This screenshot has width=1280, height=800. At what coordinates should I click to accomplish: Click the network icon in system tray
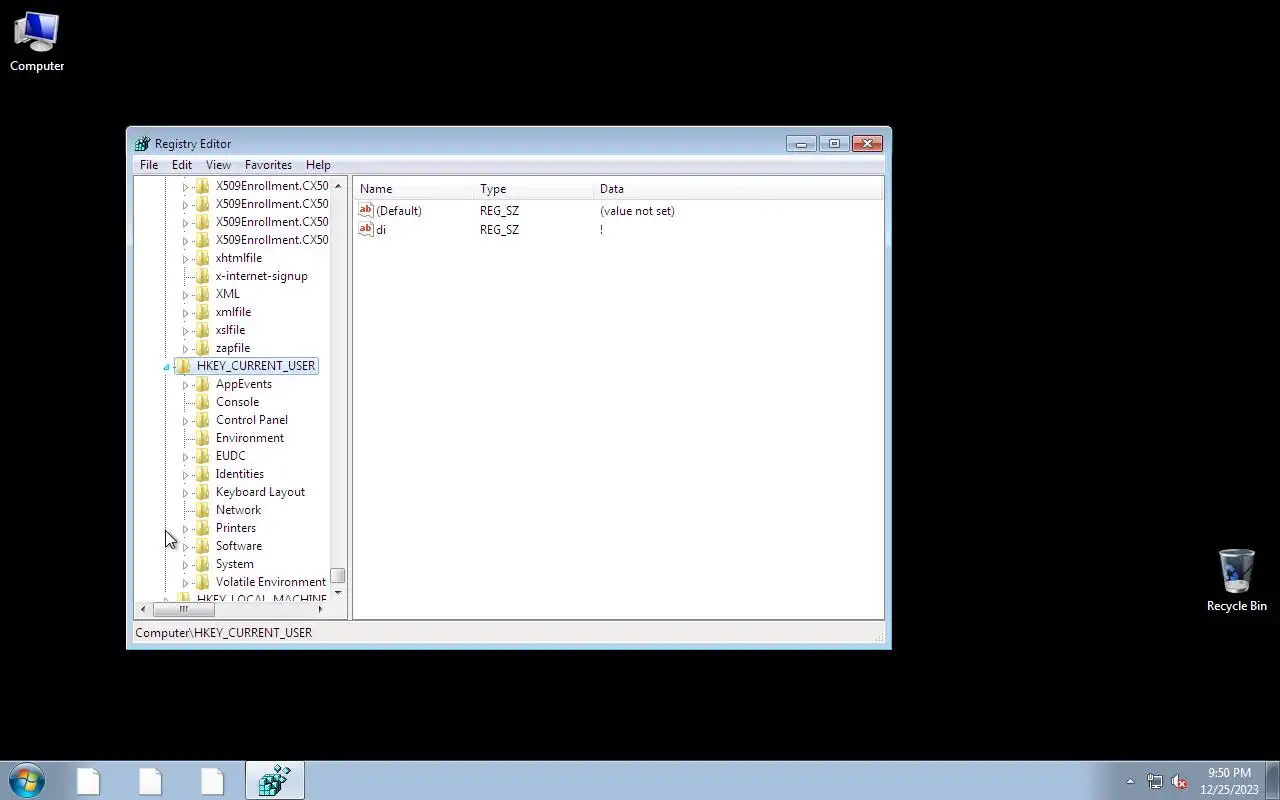tap(1155, 781)
